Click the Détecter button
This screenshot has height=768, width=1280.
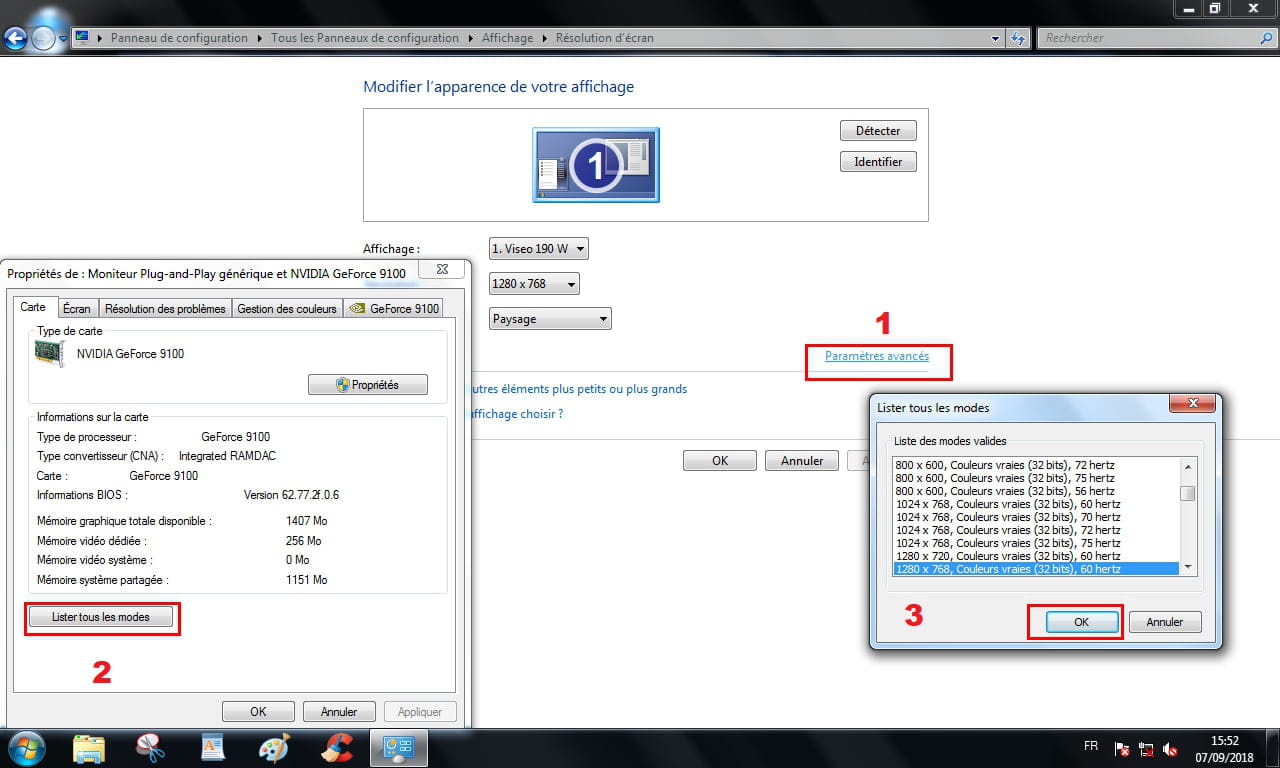click(x=878, y=131)
